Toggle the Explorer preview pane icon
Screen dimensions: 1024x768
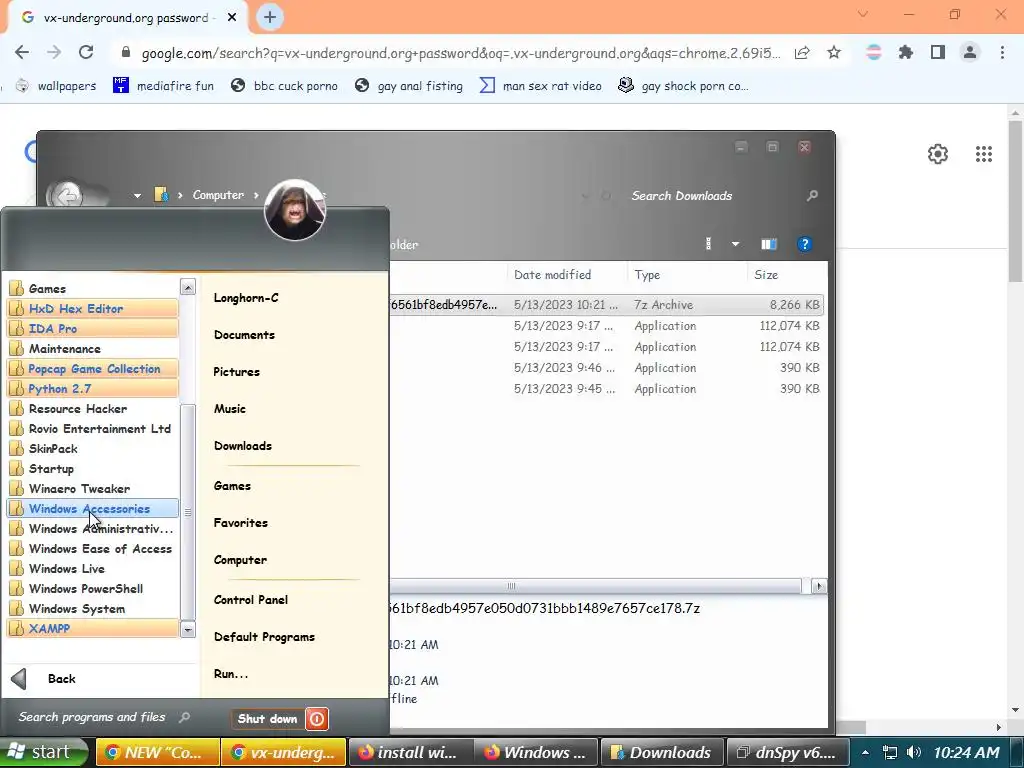click(769, 244)
